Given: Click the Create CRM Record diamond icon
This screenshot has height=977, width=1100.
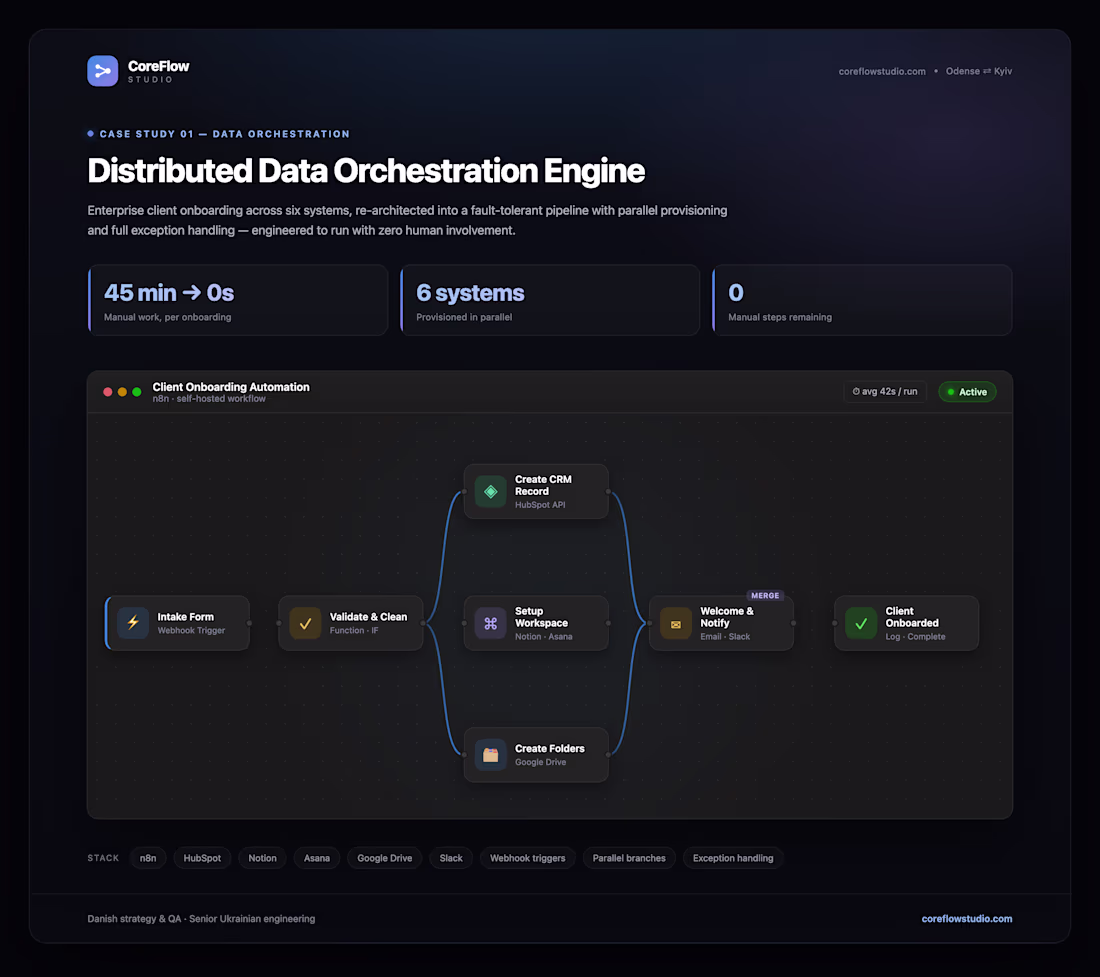Looking at the screenshot, I should coord(490,492).
